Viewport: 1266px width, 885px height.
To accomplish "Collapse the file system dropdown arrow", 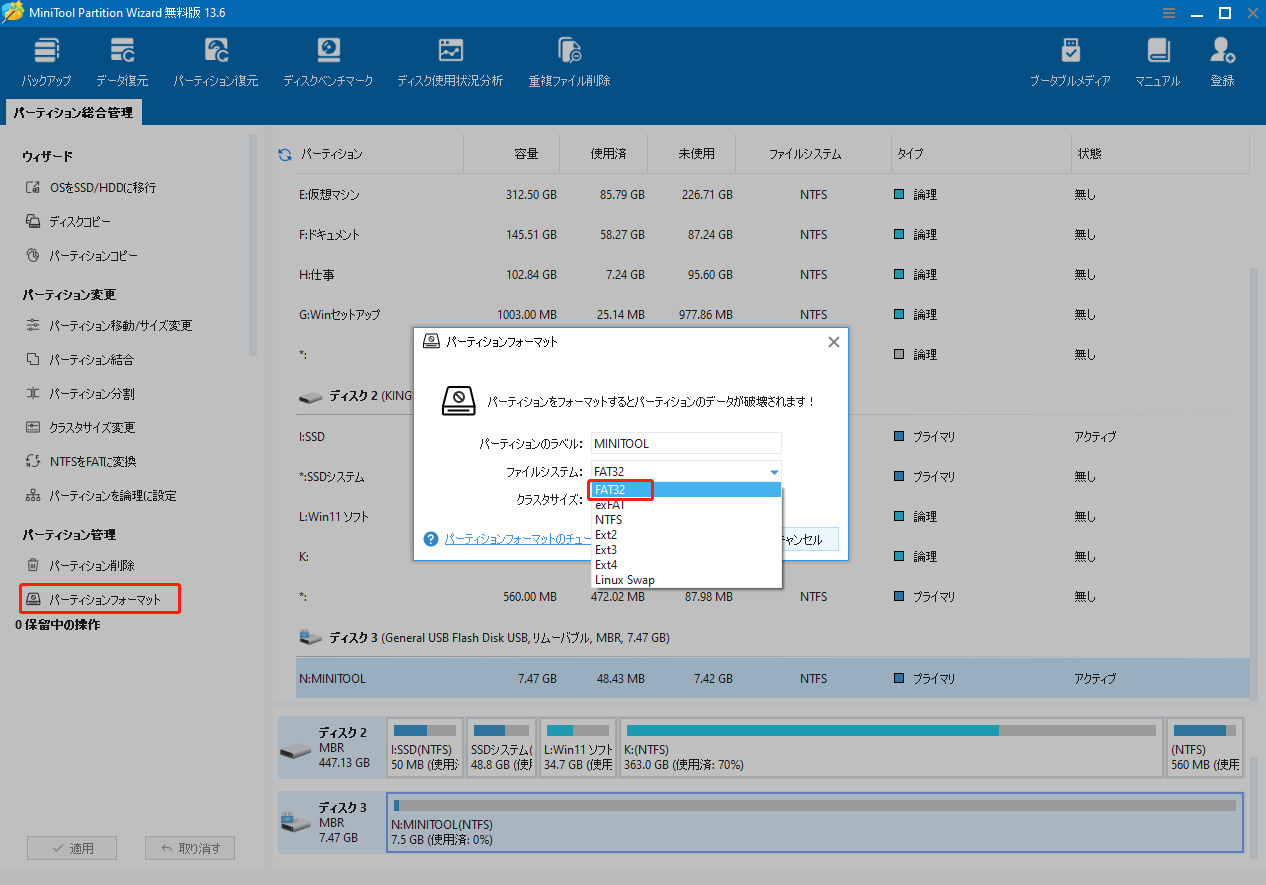I will coord(773,472).
